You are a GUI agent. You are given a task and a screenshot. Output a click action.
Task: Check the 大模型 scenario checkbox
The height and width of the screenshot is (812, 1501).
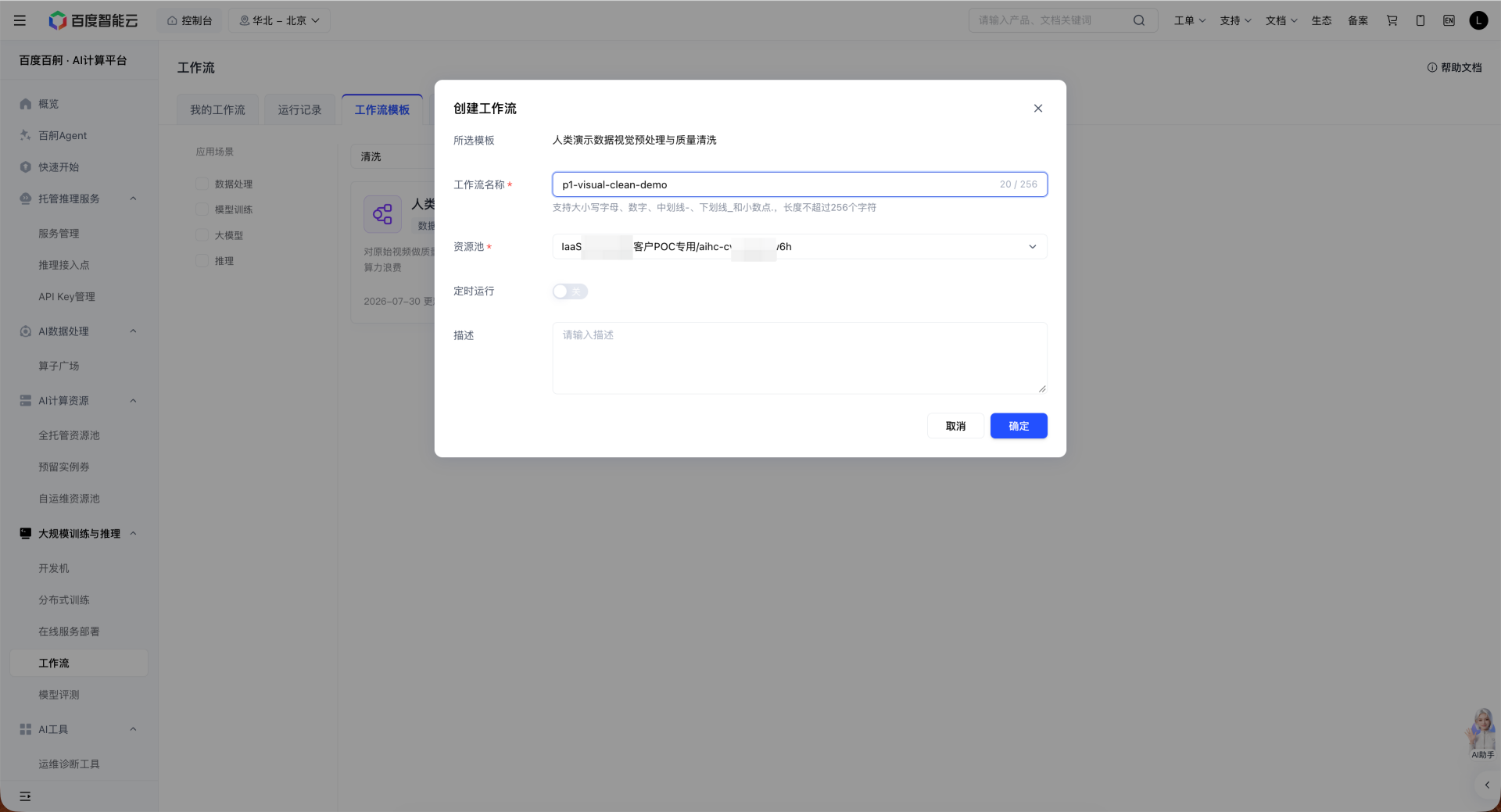click(202, 235)
